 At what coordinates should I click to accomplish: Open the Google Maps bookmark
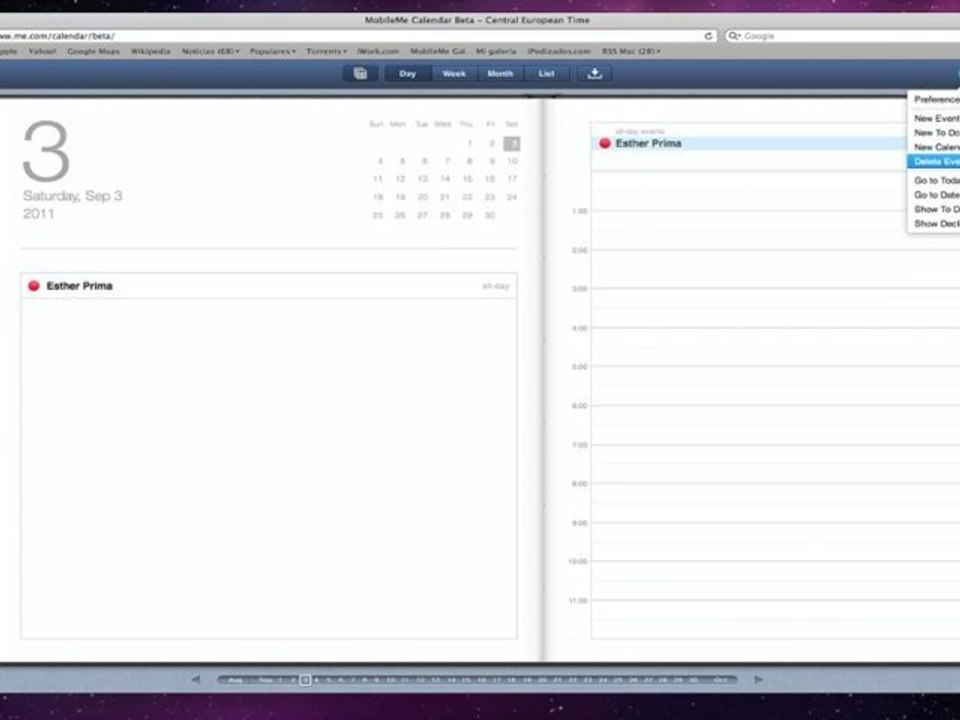94,51
